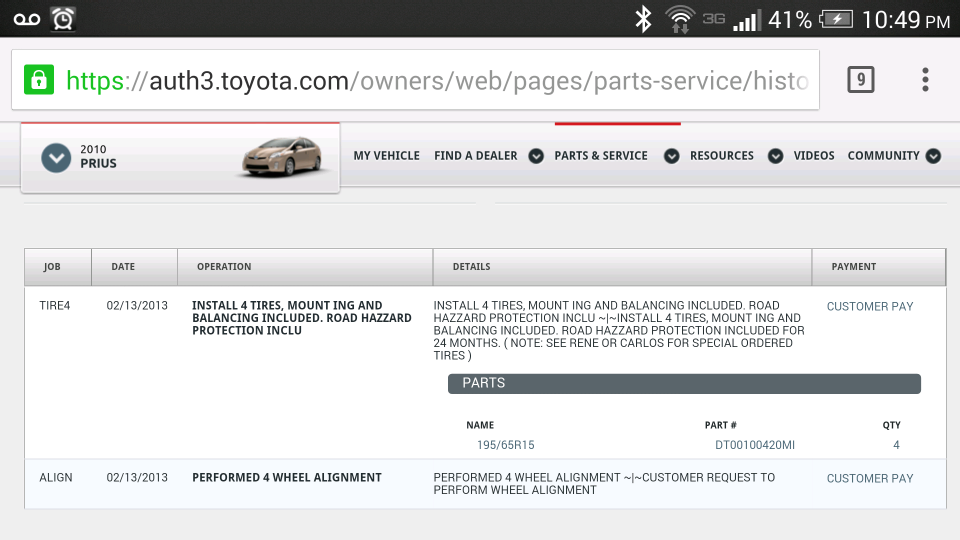Tap the gold Prius car thumbnail
The height and width of the screenshot is (540, 960).
pos(285,158)
